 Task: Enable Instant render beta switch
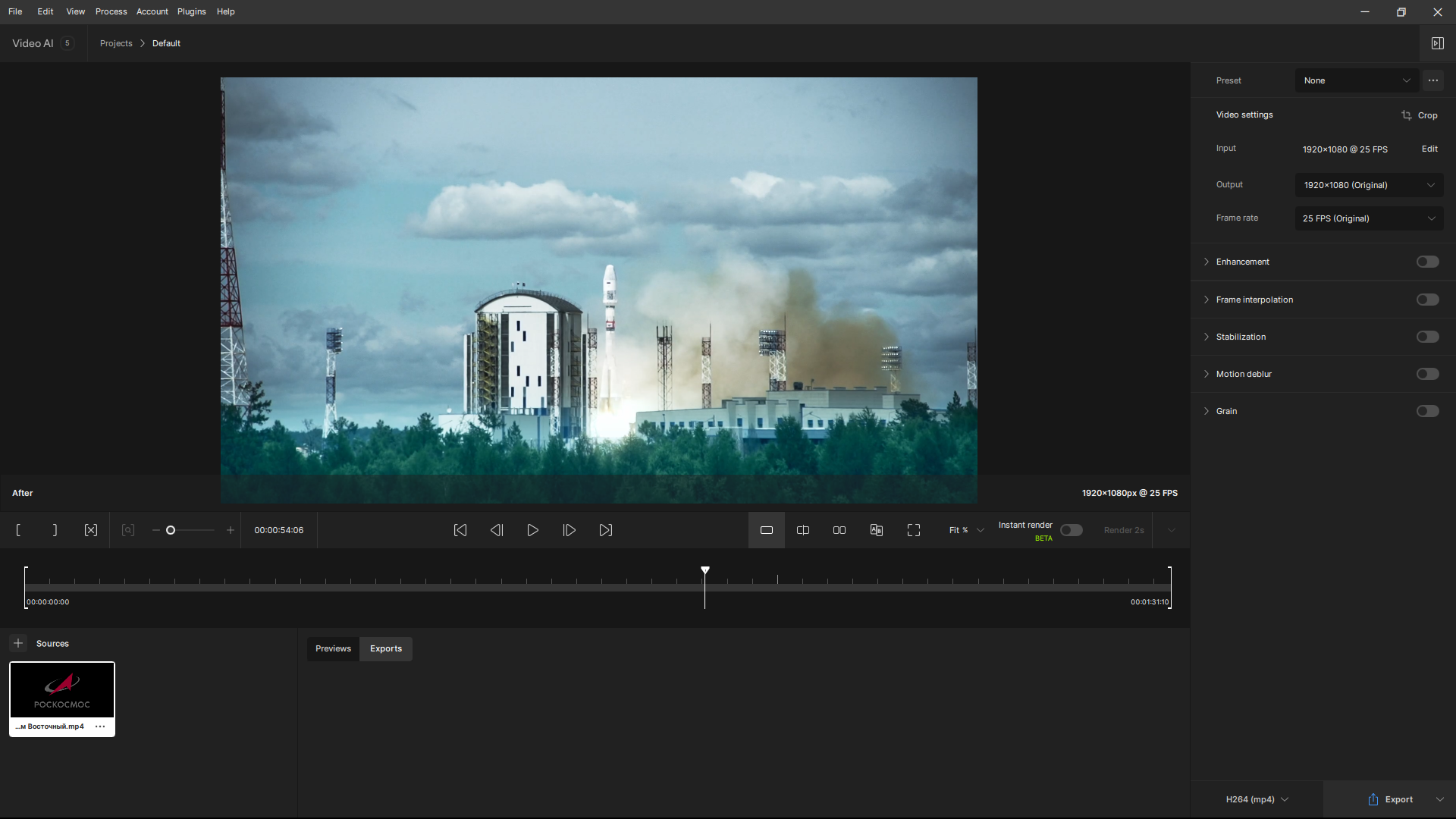pyautogui.click(x=1072, y=530)
